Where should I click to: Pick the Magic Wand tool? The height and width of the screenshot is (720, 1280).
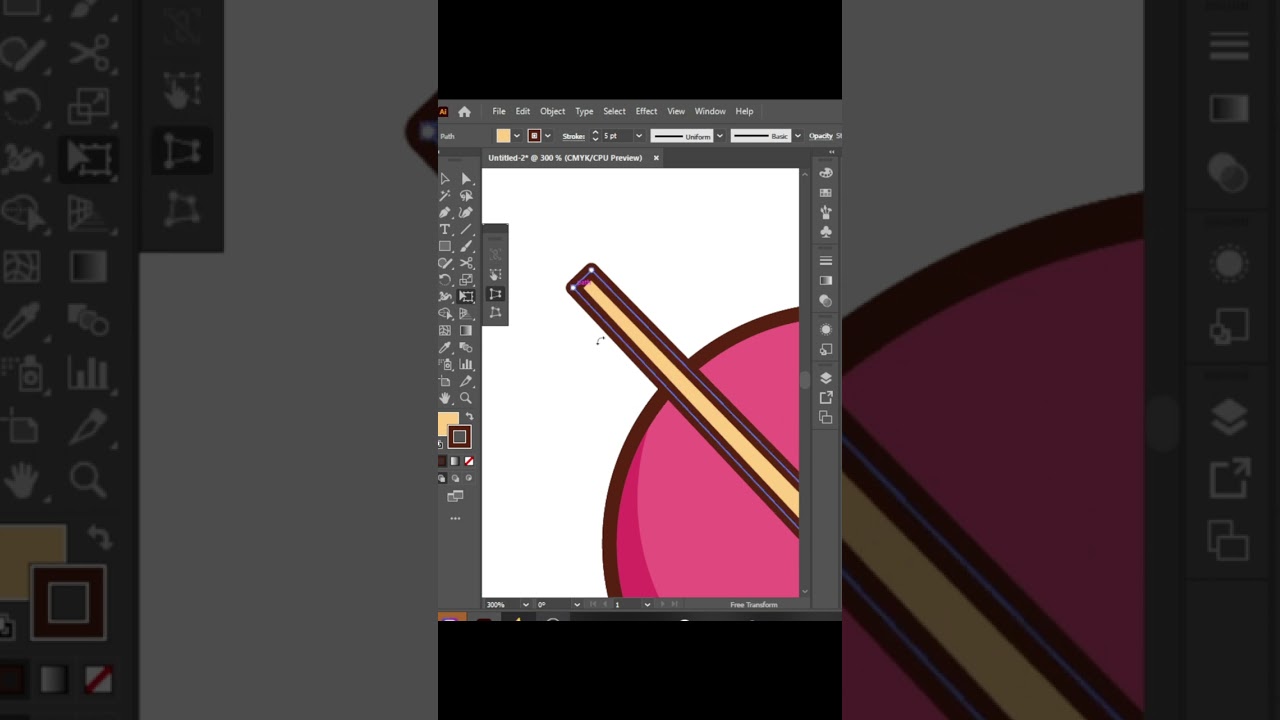pyautogui.click(x=445, y=196)
